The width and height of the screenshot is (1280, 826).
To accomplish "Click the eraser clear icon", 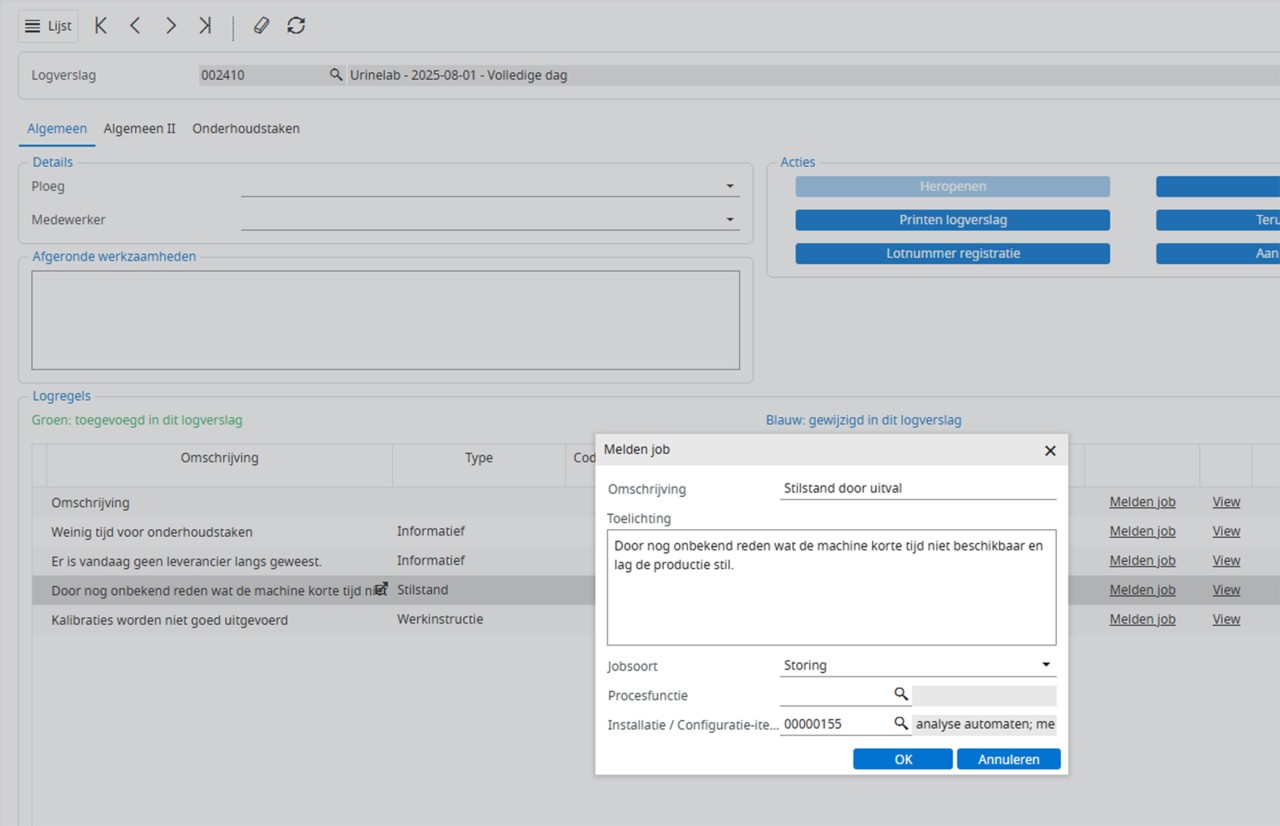I will [261, 26].
